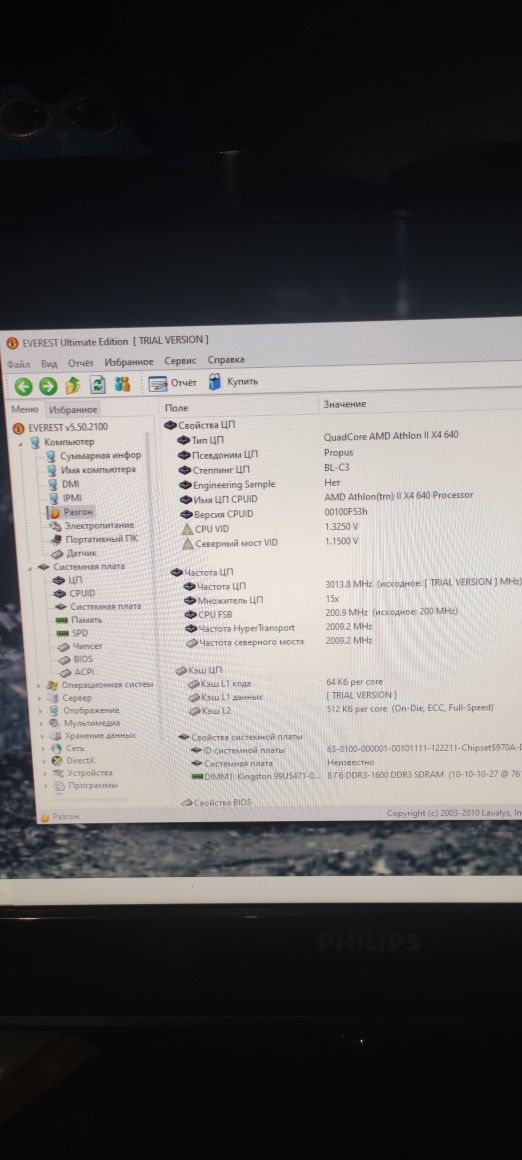Expand the DirectX tree node
The width and height of the screenshot is (522, 1160).
pyautogui.click(x=44, y=761)
